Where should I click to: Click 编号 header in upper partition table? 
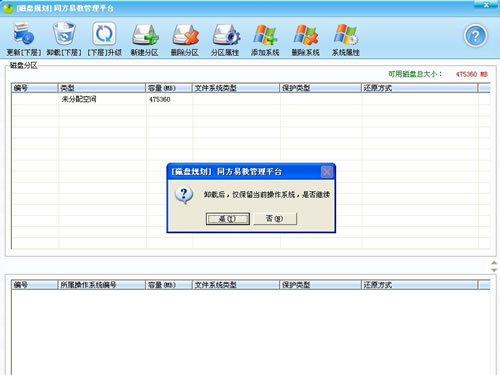pos(35,88)
